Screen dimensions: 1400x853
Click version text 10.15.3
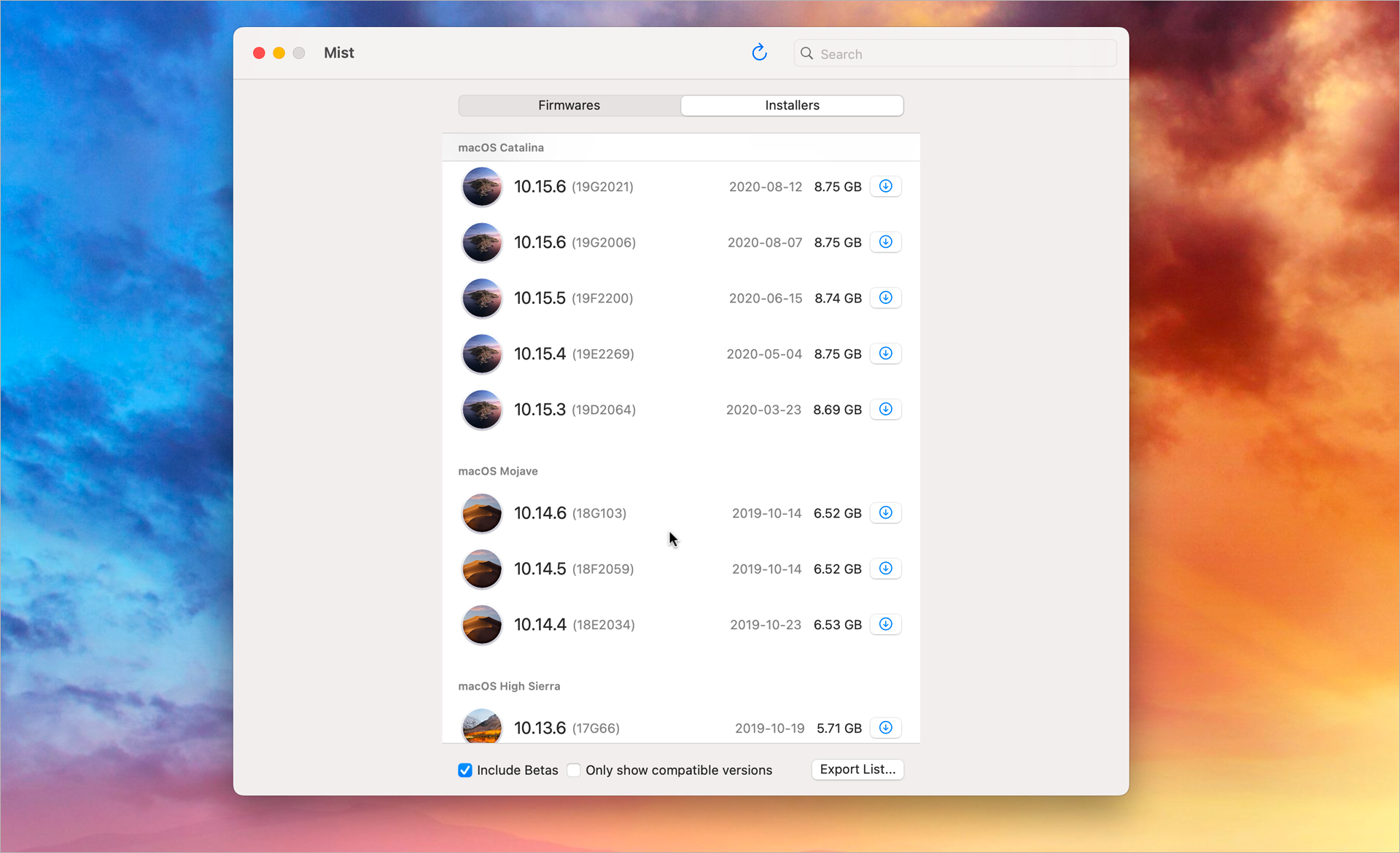coord(540,410)
